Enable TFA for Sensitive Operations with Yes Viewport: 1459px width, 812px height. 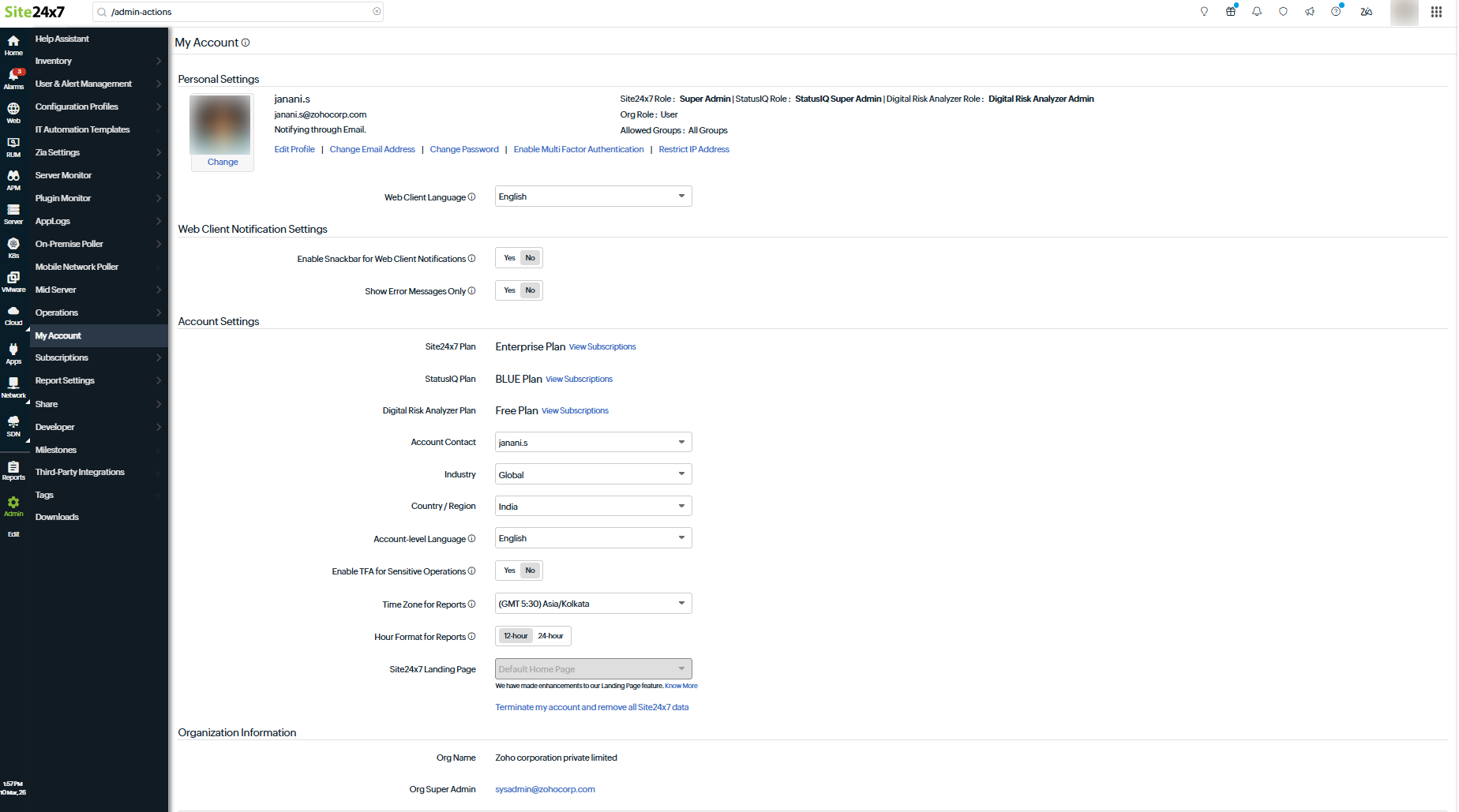[509, 571]
